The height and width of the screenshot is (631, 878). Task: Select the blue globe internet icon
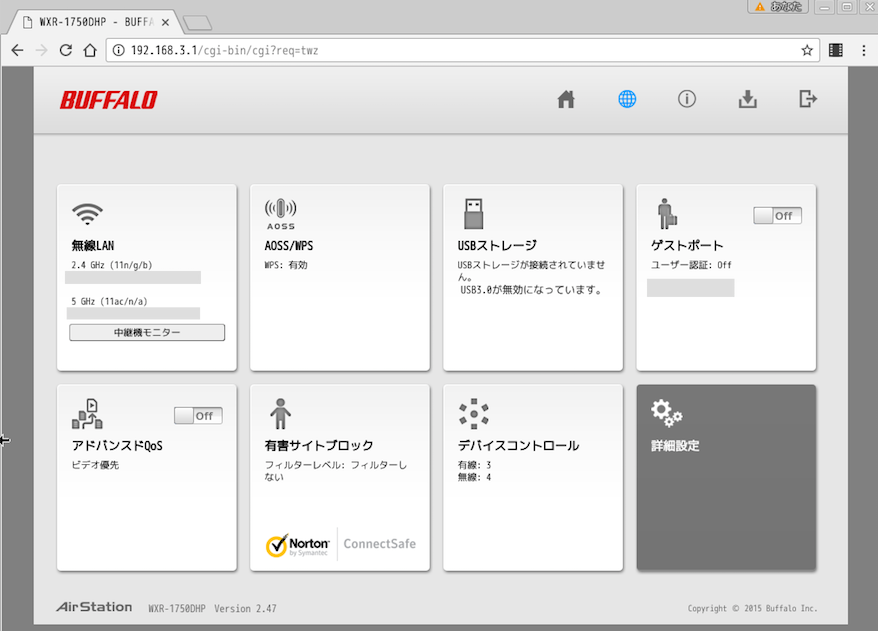(x=627, y=99)
